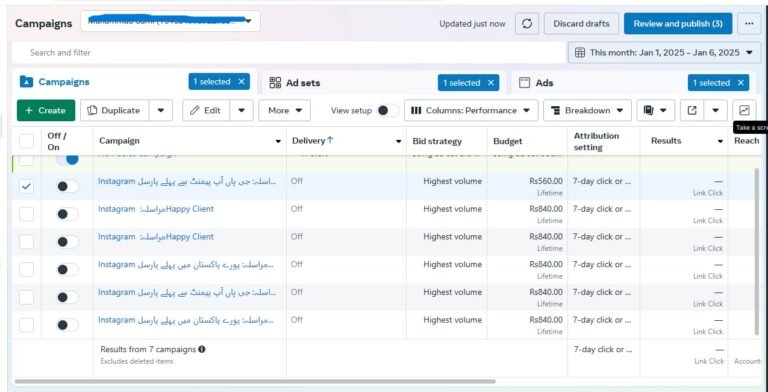Click the Discard drafts button

(581, 24)
